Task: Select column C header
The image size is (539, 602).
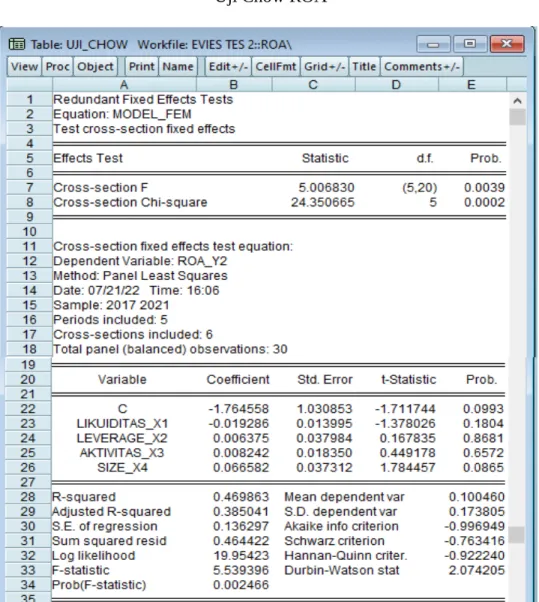Action: (313, 84)
